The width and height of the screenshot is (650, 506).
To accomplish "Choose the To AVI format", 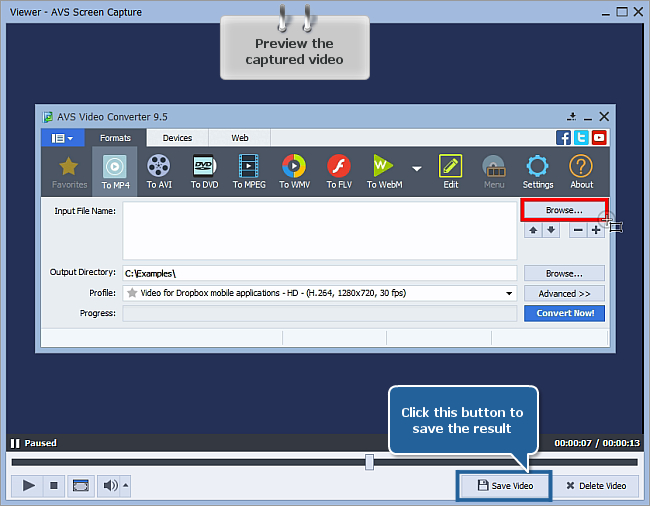I will point(159,172).
